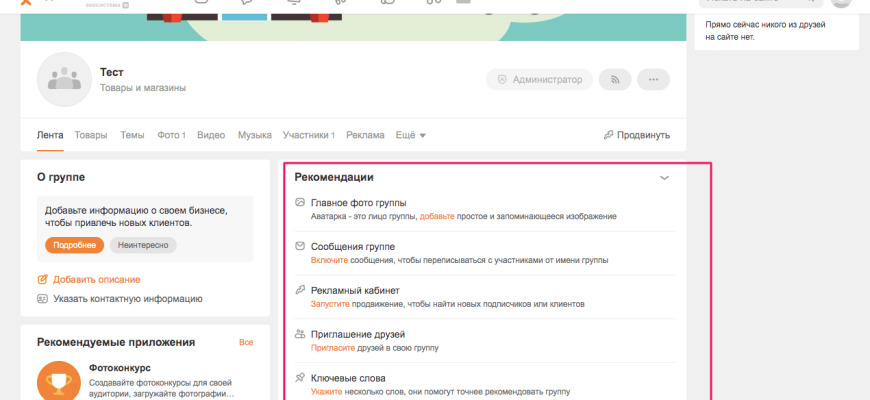This screenshot has width=870, height=400.
Task: Expand the Ещё dropdown in group tabs
Action: [411, 135]
